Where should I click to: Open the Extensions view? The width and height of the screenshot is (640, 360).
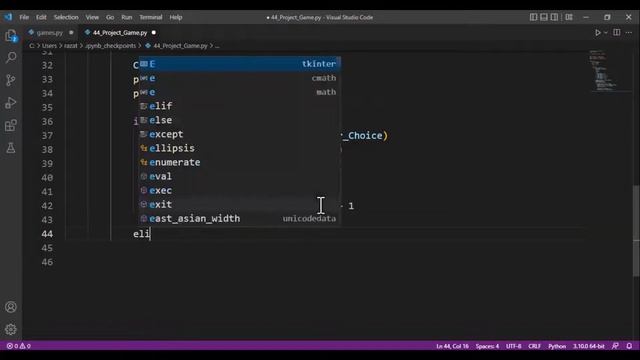click(11, 125)
